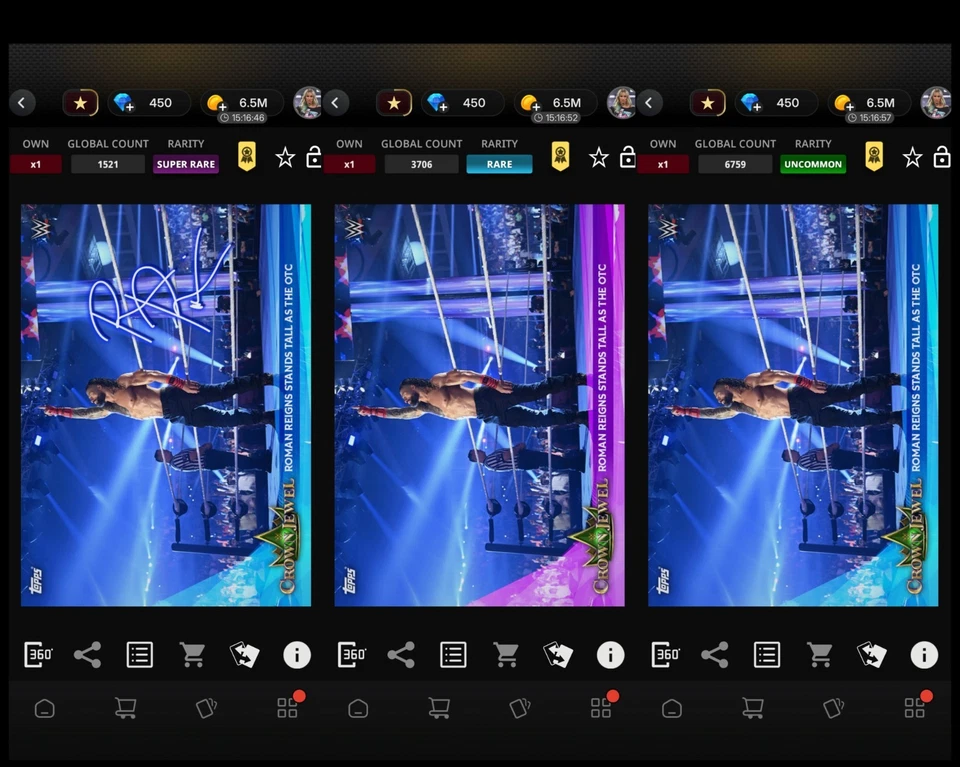Show info for the Rare card
960x767 pixels.
coord(610,655)
